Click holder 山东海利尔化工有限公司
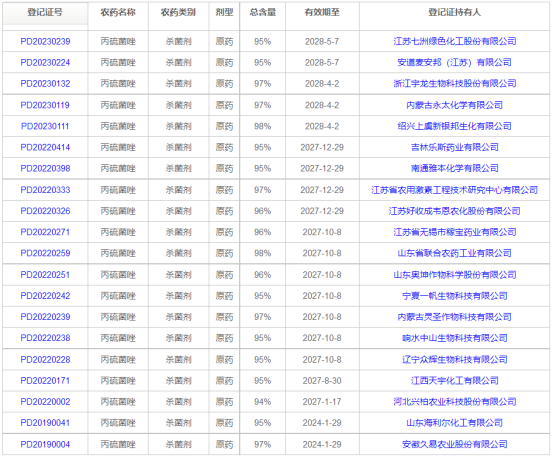Viewport: 554px width, 458px height. coord(455,423)
